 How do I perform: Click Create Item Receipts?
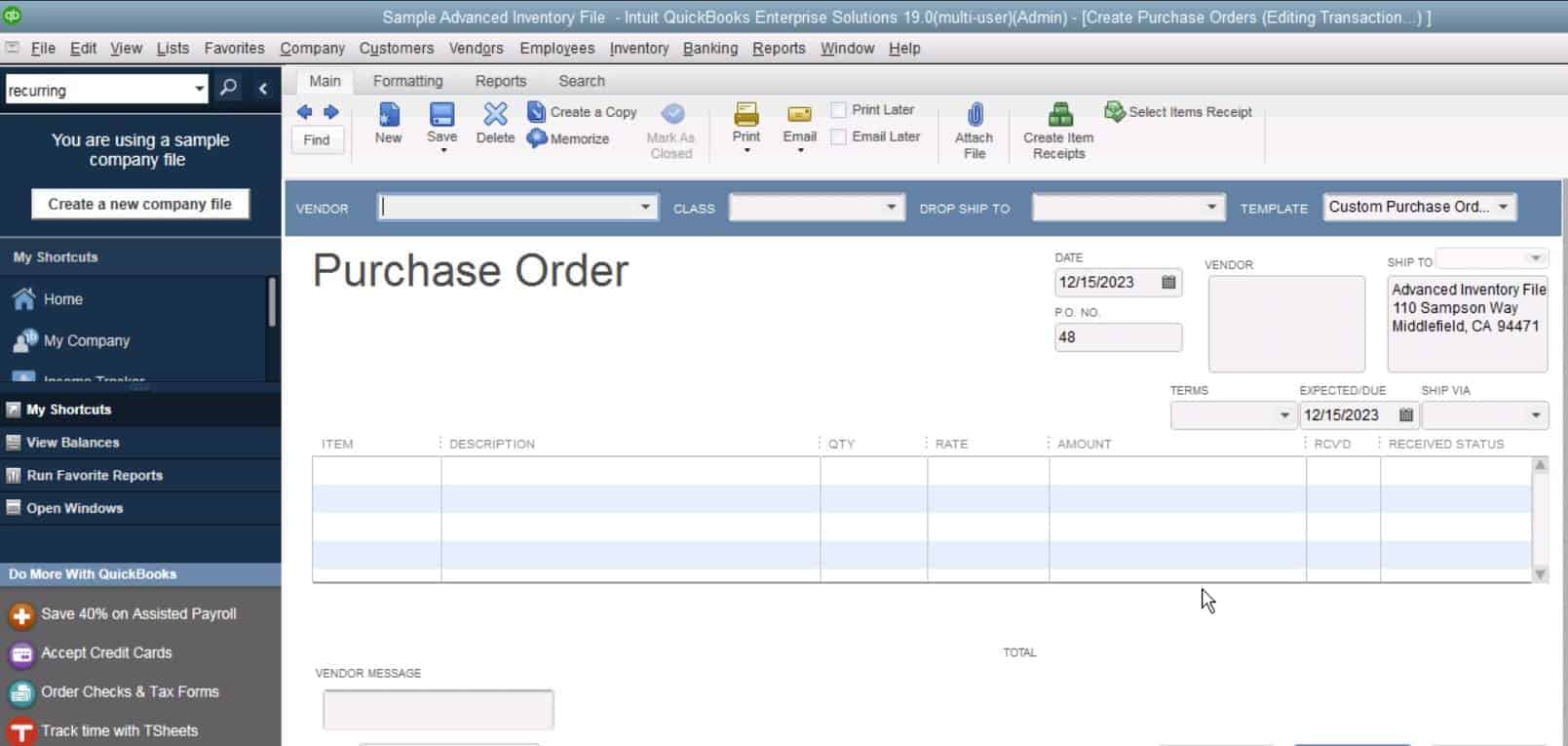click(1059, 132)
